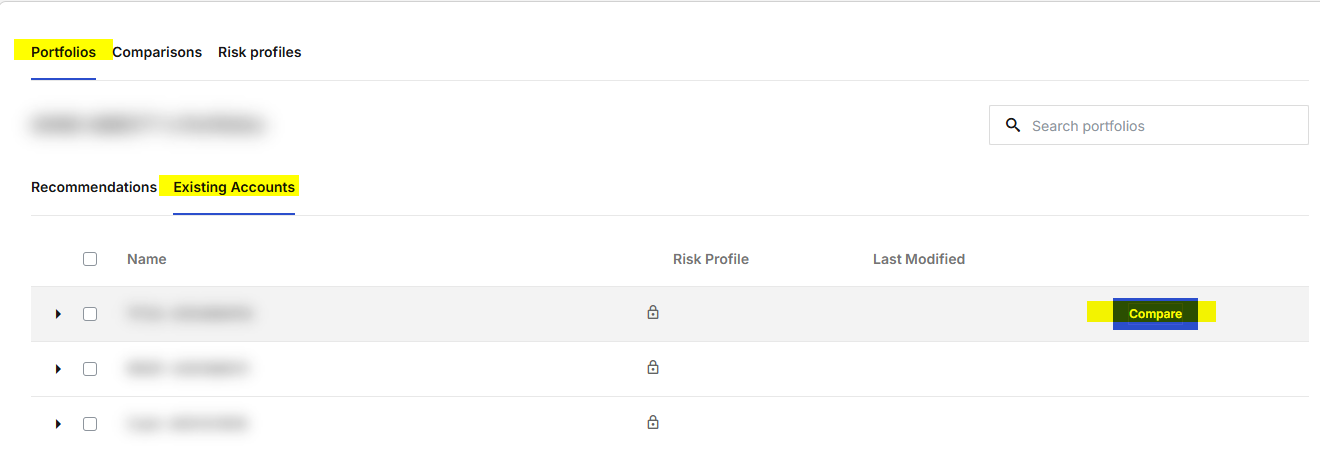Switch to the Comparisons tab
Image resolution: width=1320 pixels, height=465 pixels.
pyautogui.click(x=157, y=52)
